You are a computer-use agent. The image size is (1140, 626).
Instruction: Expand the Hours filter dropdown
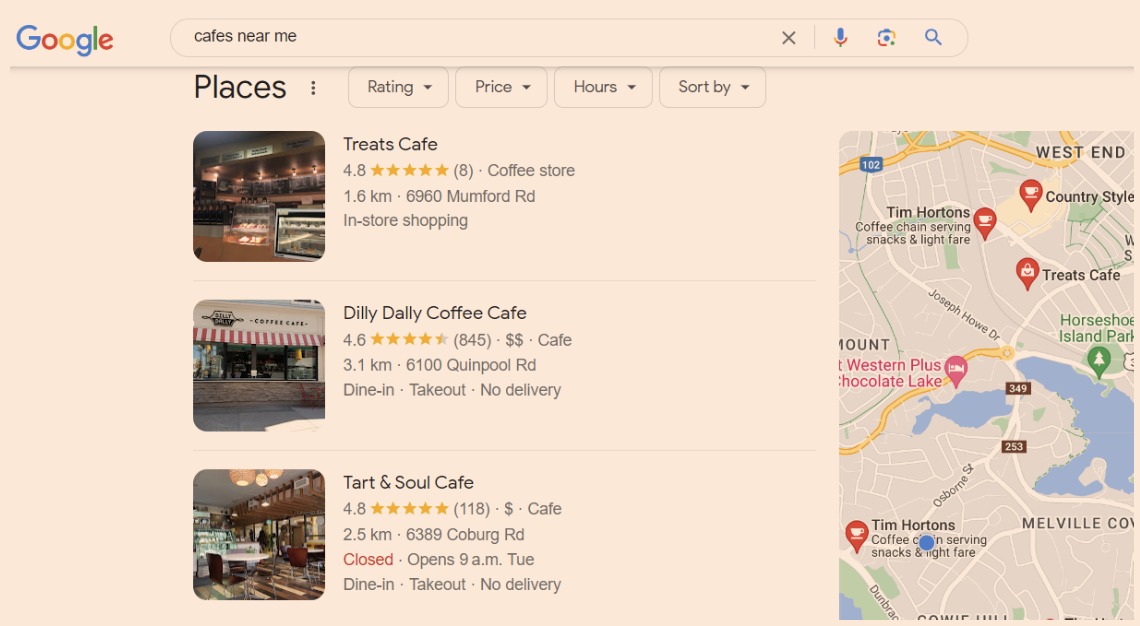tap(603, 87)
